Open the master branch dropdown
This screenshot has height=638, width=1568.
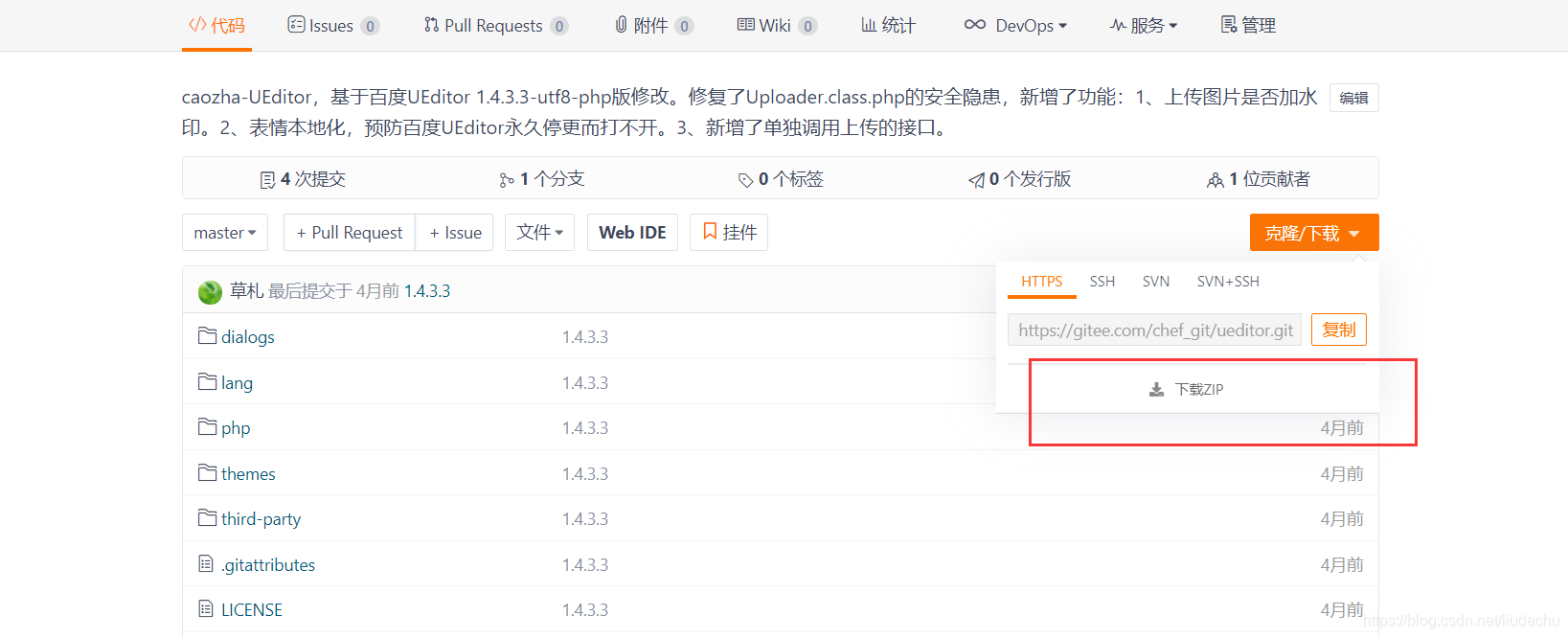(225, 233)
